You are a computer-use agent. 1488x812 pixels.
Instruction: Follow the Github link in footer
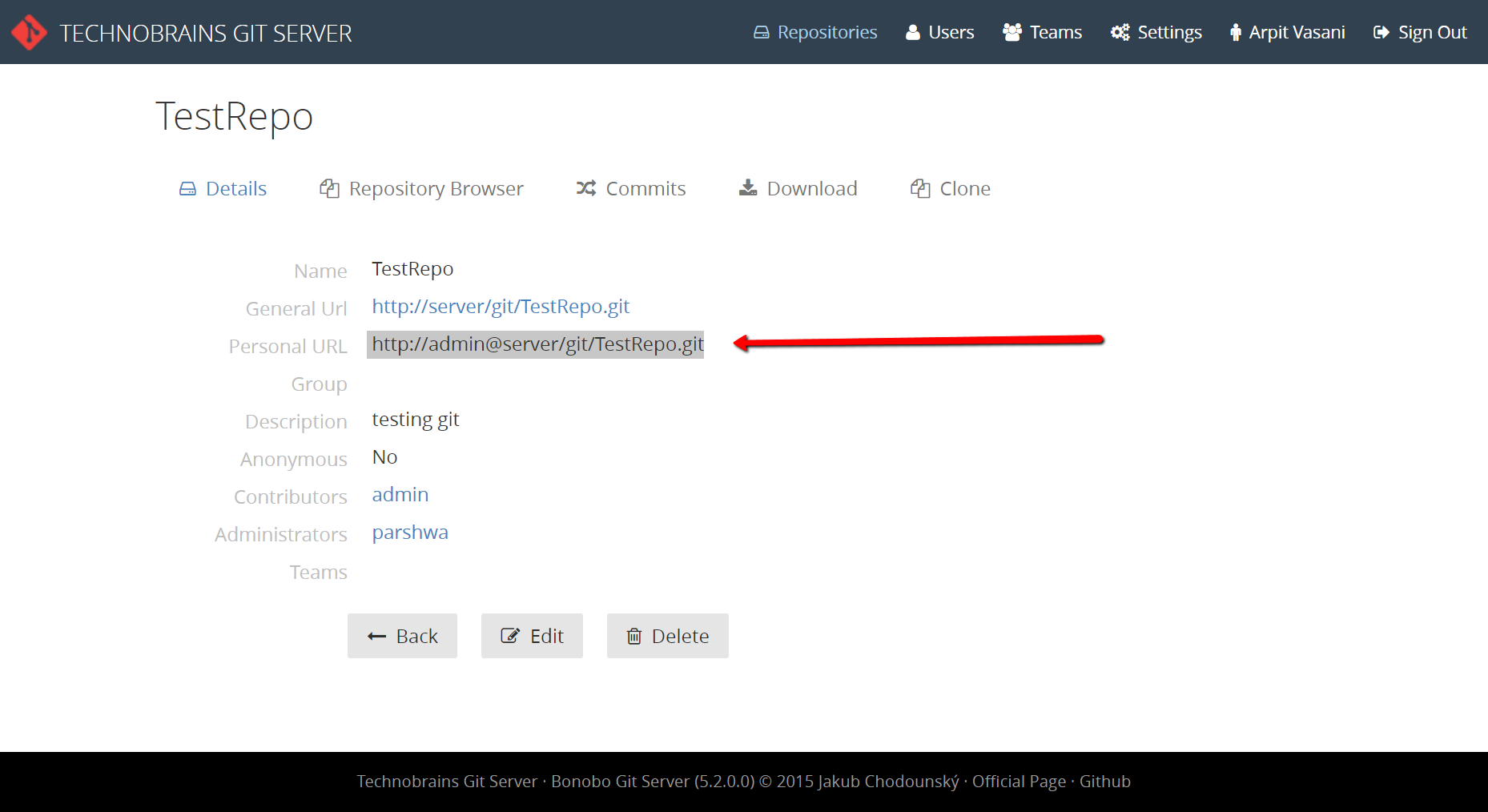[x=1104, y=782]
